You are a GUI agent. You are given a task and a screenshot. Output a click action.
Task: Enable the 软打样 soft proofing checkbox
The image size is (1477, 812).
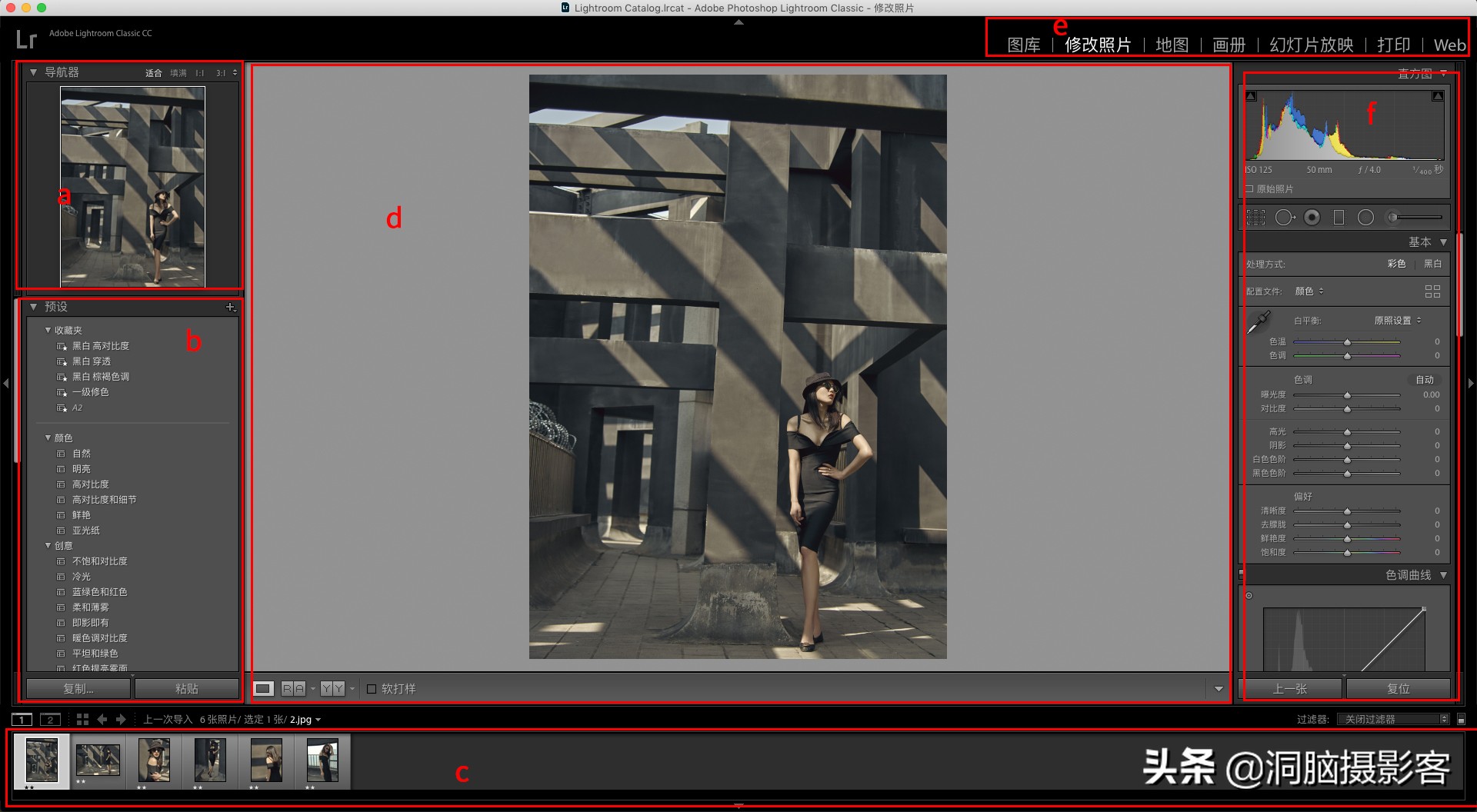(372, 689)
